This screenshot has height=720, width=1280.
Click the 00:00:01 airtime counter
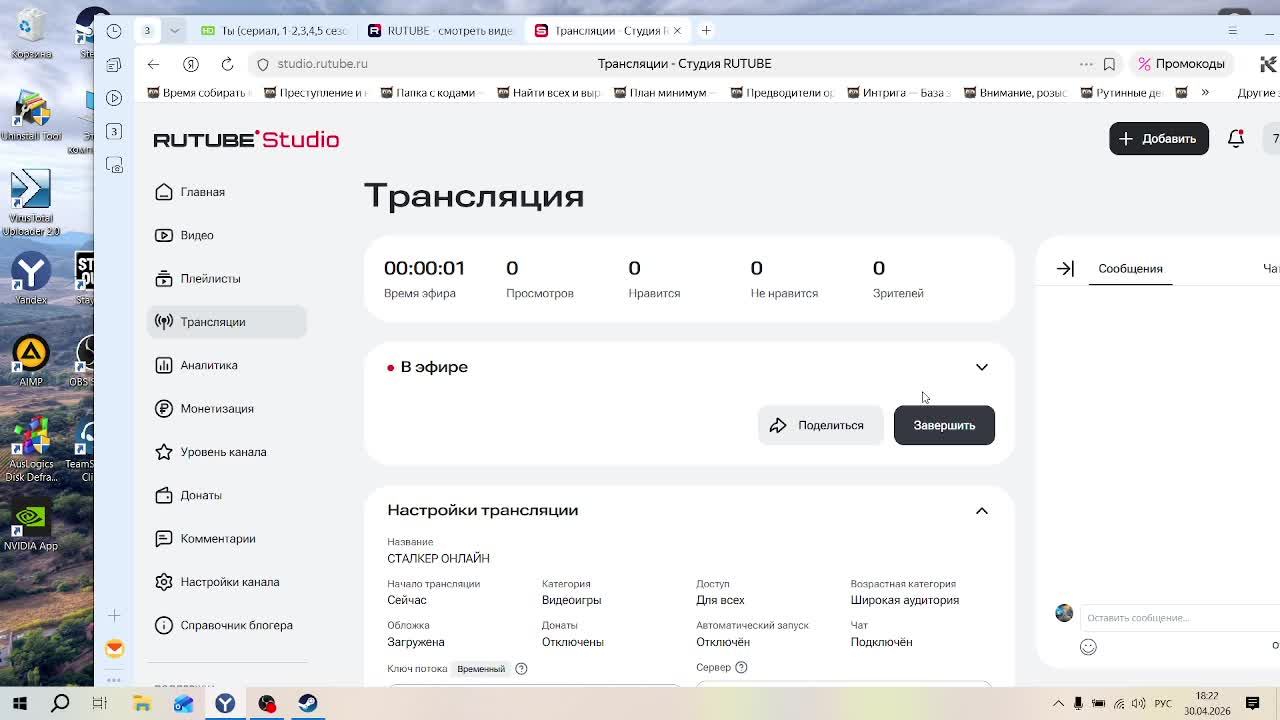click(x=424, y=268)
